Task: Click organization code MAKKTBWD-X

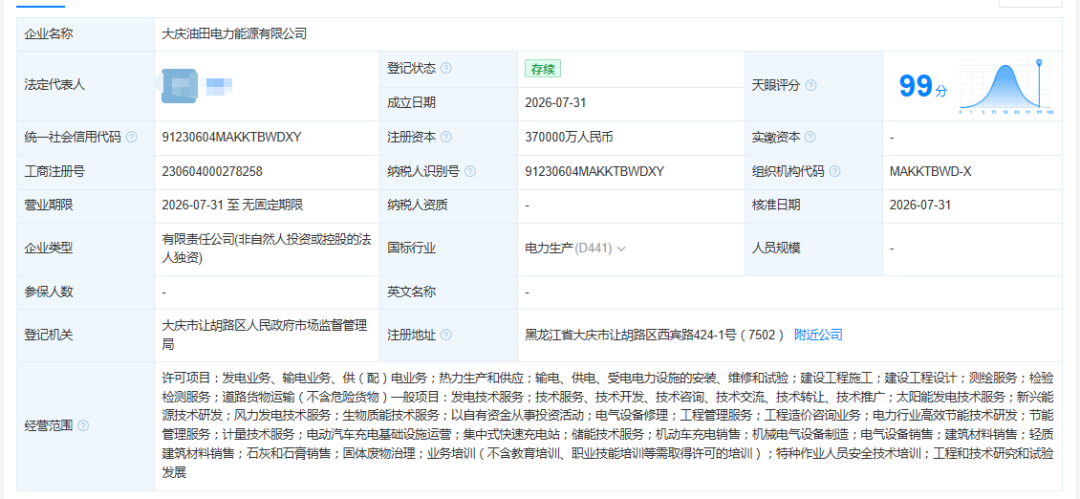Action: [x=931, y=172]
